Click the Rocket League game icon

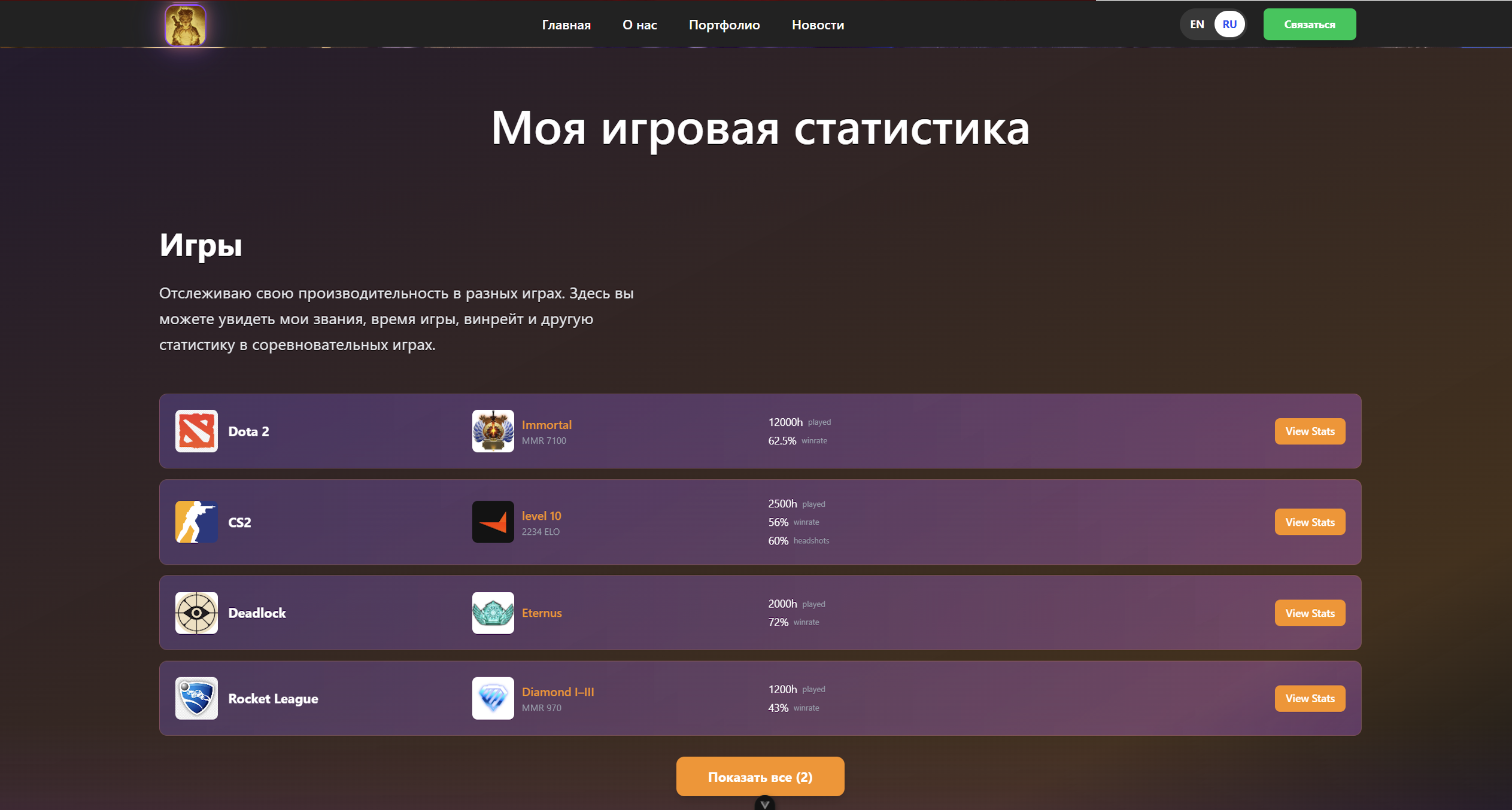(x=196, y=698)
